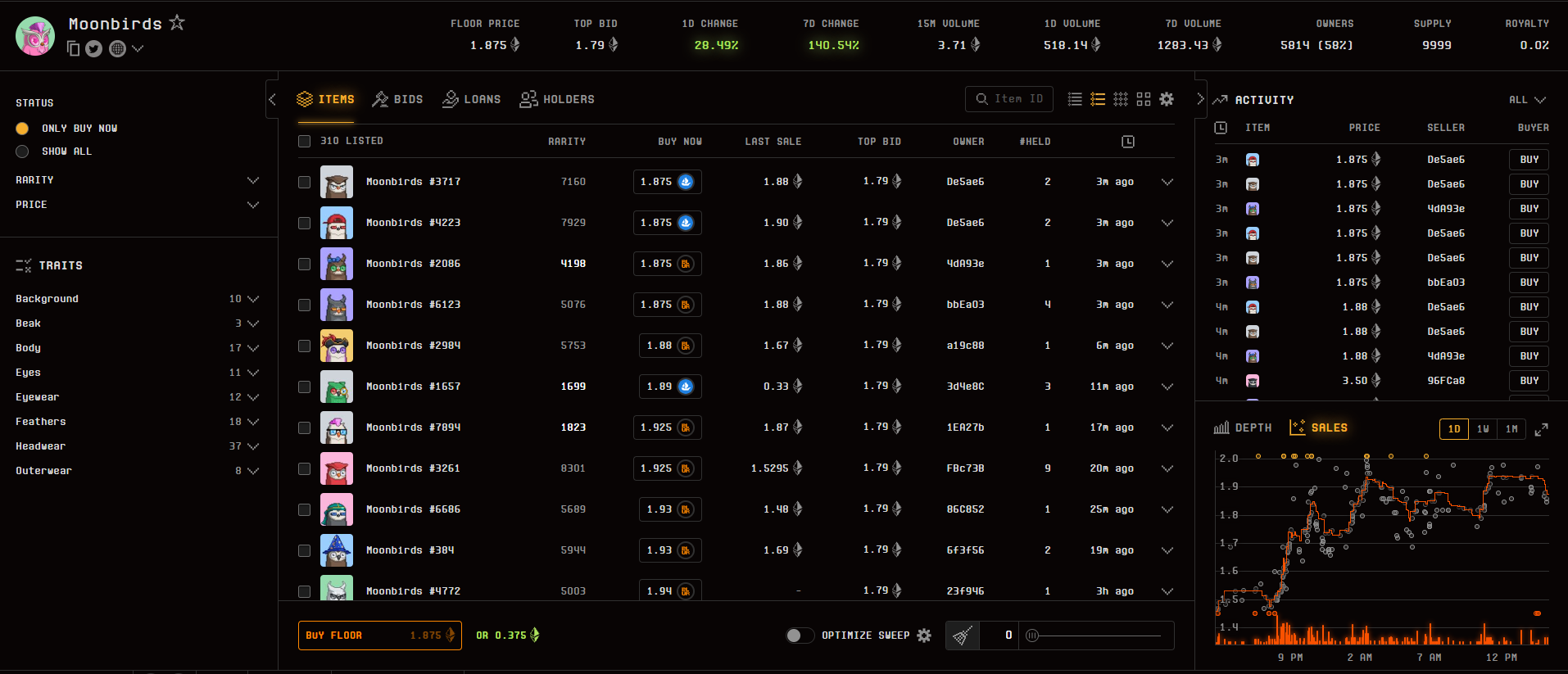The height and width of the screenshot is (674, 1568).
Task: Open the list settings gear icon
Action: 1167,99
